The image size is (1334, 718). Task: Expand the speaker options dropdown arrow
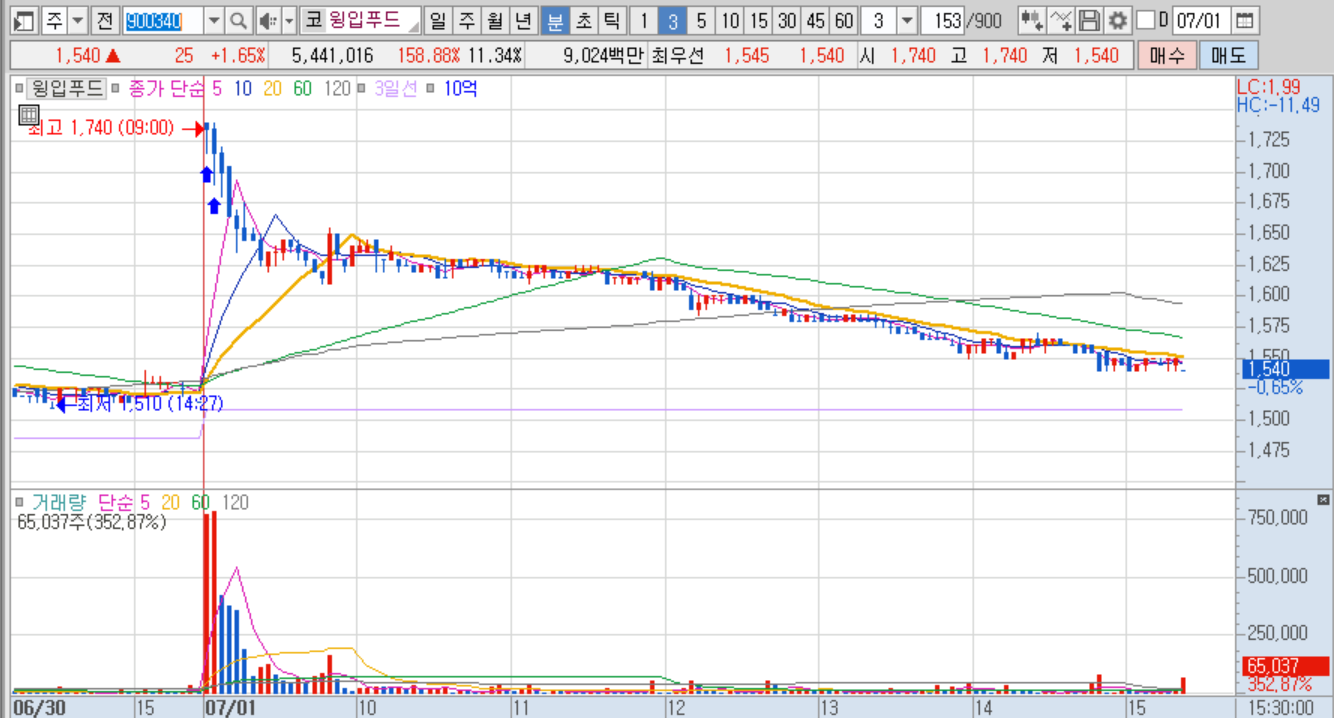289,20
